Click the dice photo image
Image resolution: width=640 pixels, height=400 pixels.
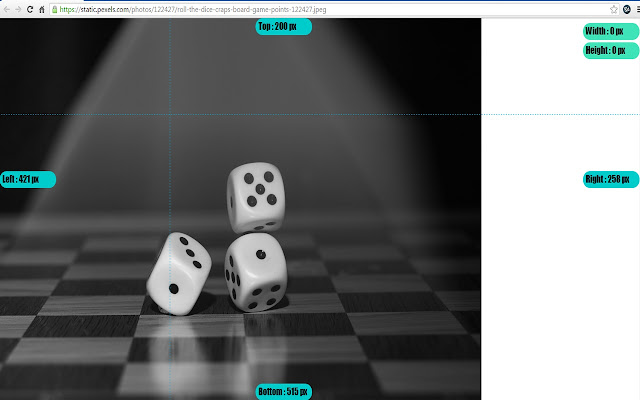coord(240,209)
